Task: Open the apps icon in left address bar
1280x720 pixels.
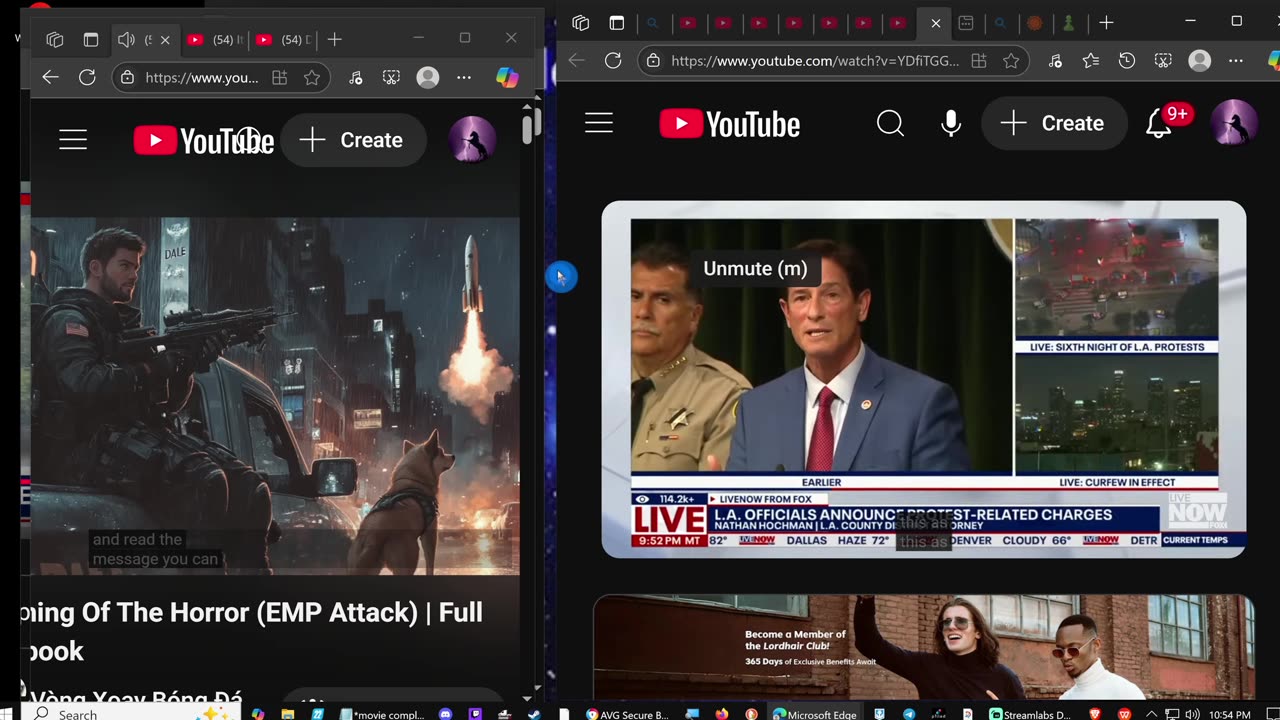Action: point(280,77)
